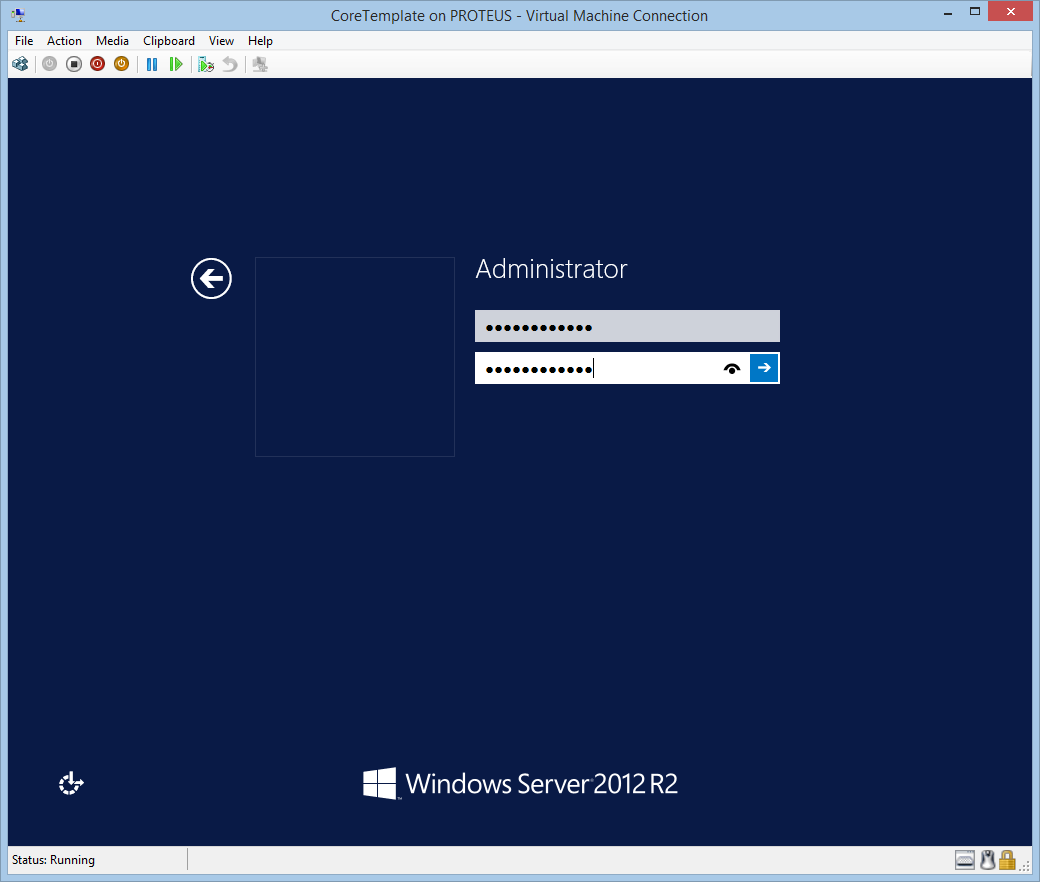Viewport: 1040px width, 882px height.
Task: Expand the Clipboard menu
Action: tap(169, 41)
